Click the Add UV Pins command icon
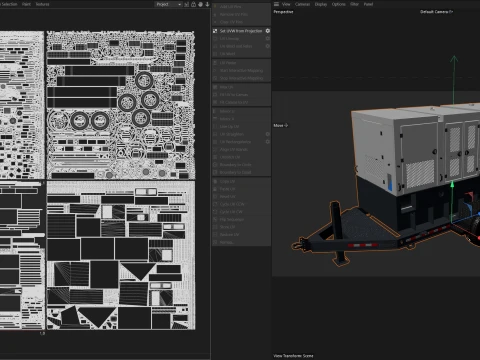The width and height of the screenshot is (480, 360). tap(215, 7)
